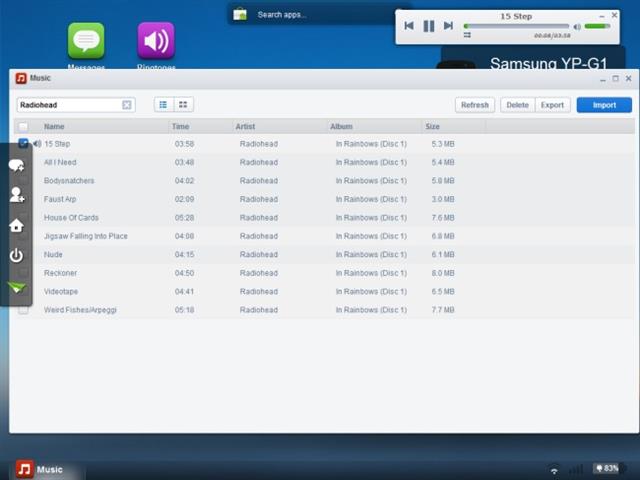The height and width of the screenshot is (480, 640).
Task: Skip to the next track
Action: click(448, 26)
